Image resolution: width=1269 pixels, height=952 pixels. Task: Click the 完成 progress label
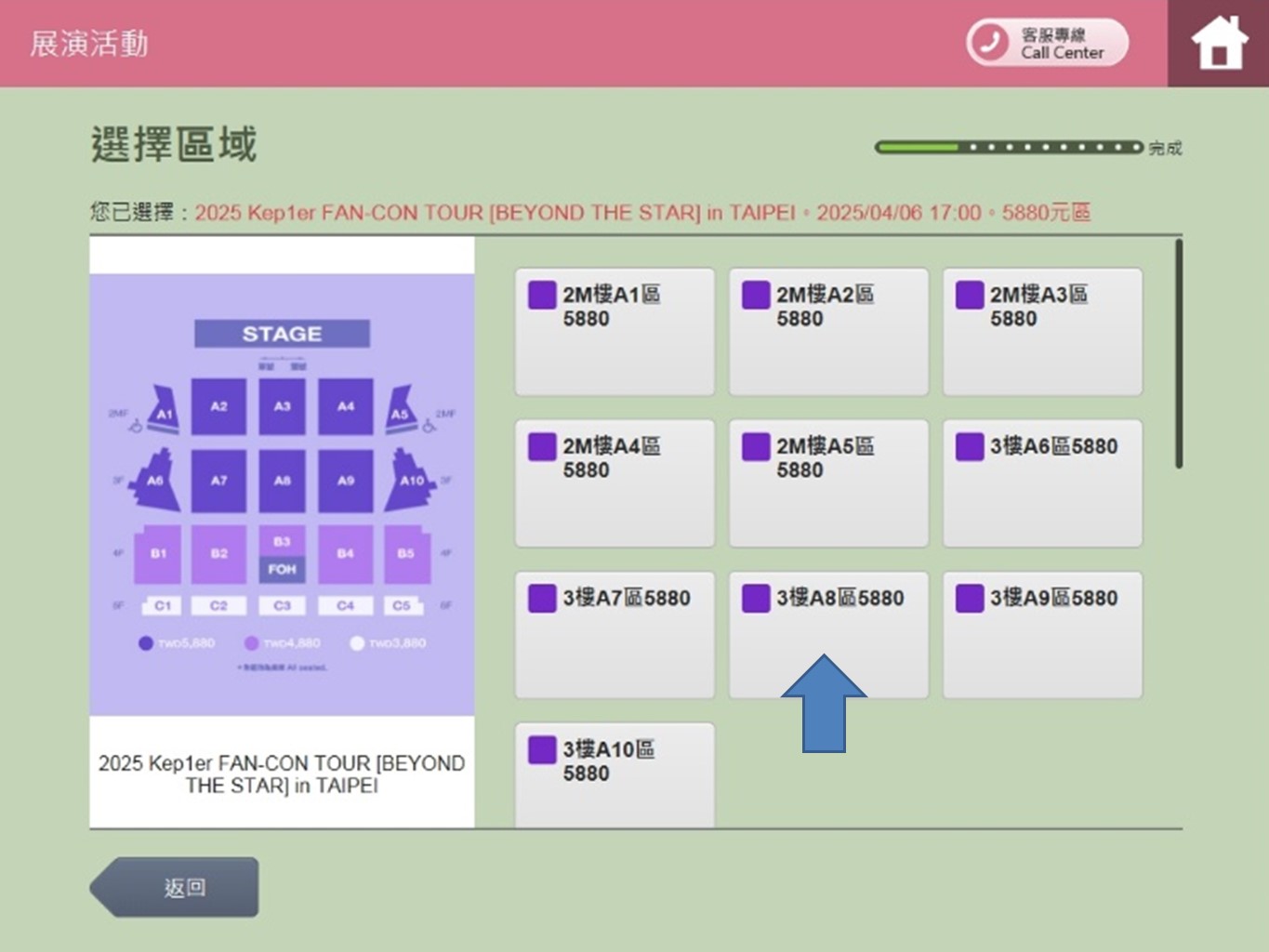tap(1165, 148)
